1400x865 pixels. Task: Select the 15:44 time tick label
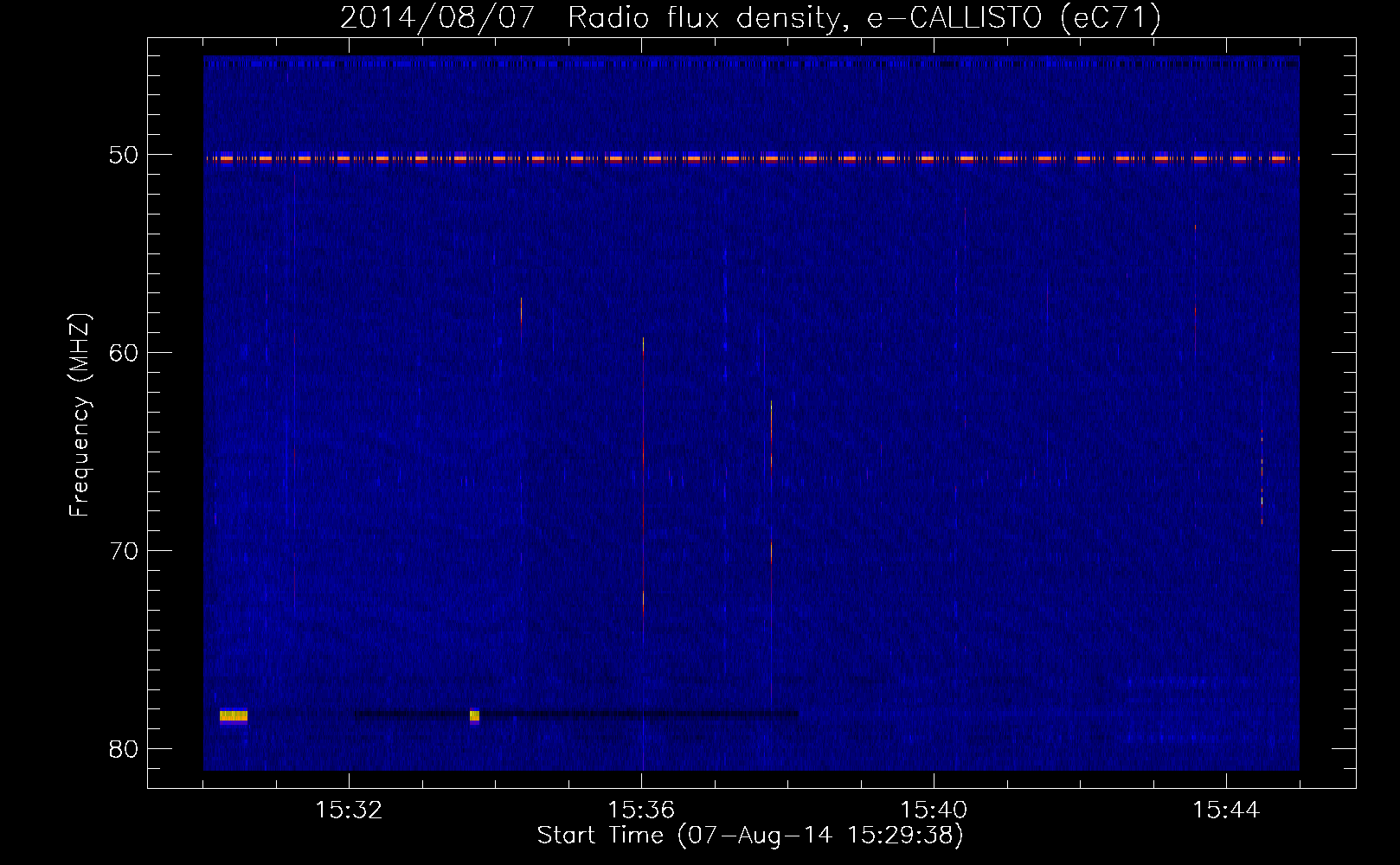tap(1226, 810)
